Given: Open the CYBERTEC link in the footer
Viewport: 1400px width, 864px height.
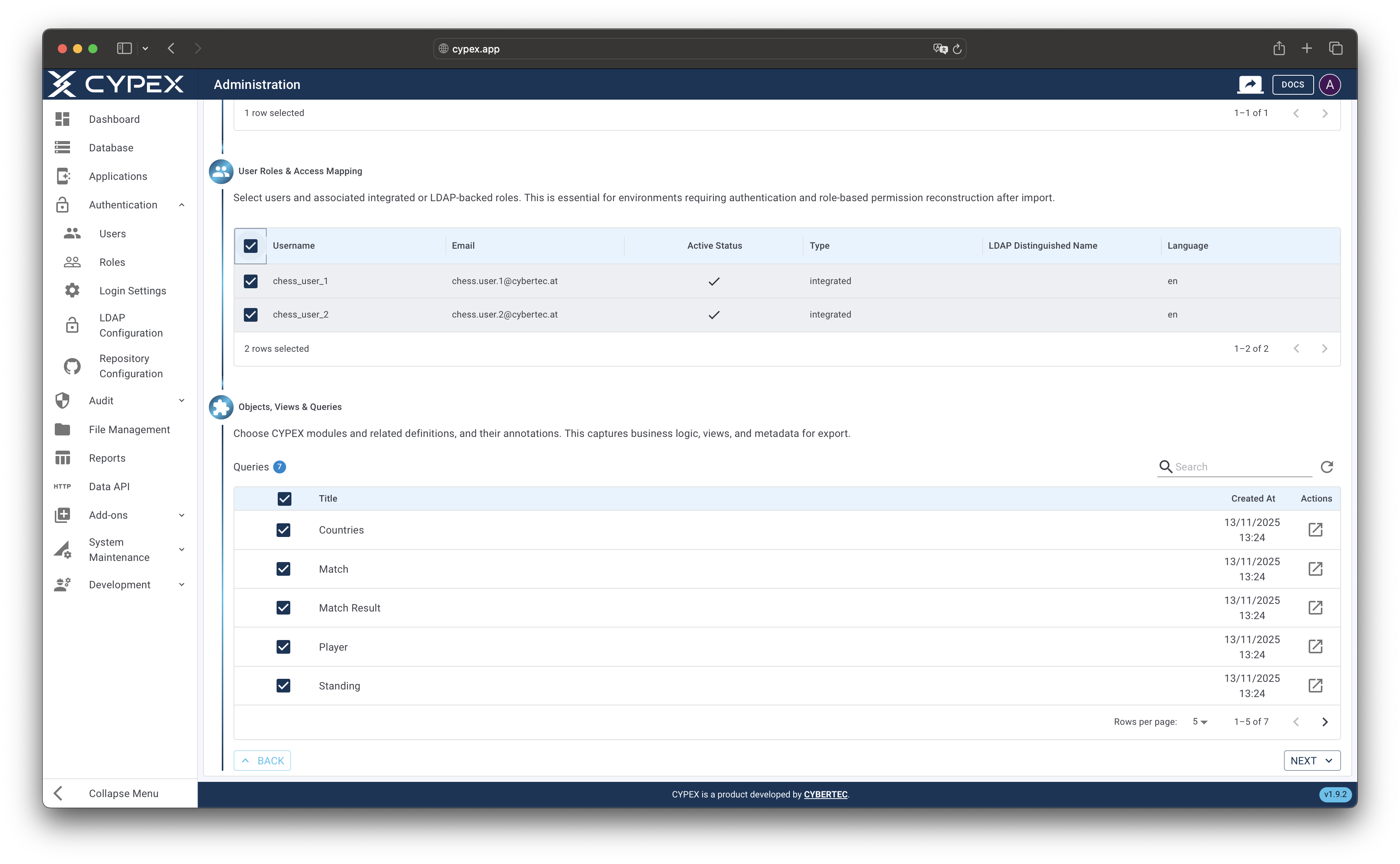Looking at the screenshot, I should 826,794.
